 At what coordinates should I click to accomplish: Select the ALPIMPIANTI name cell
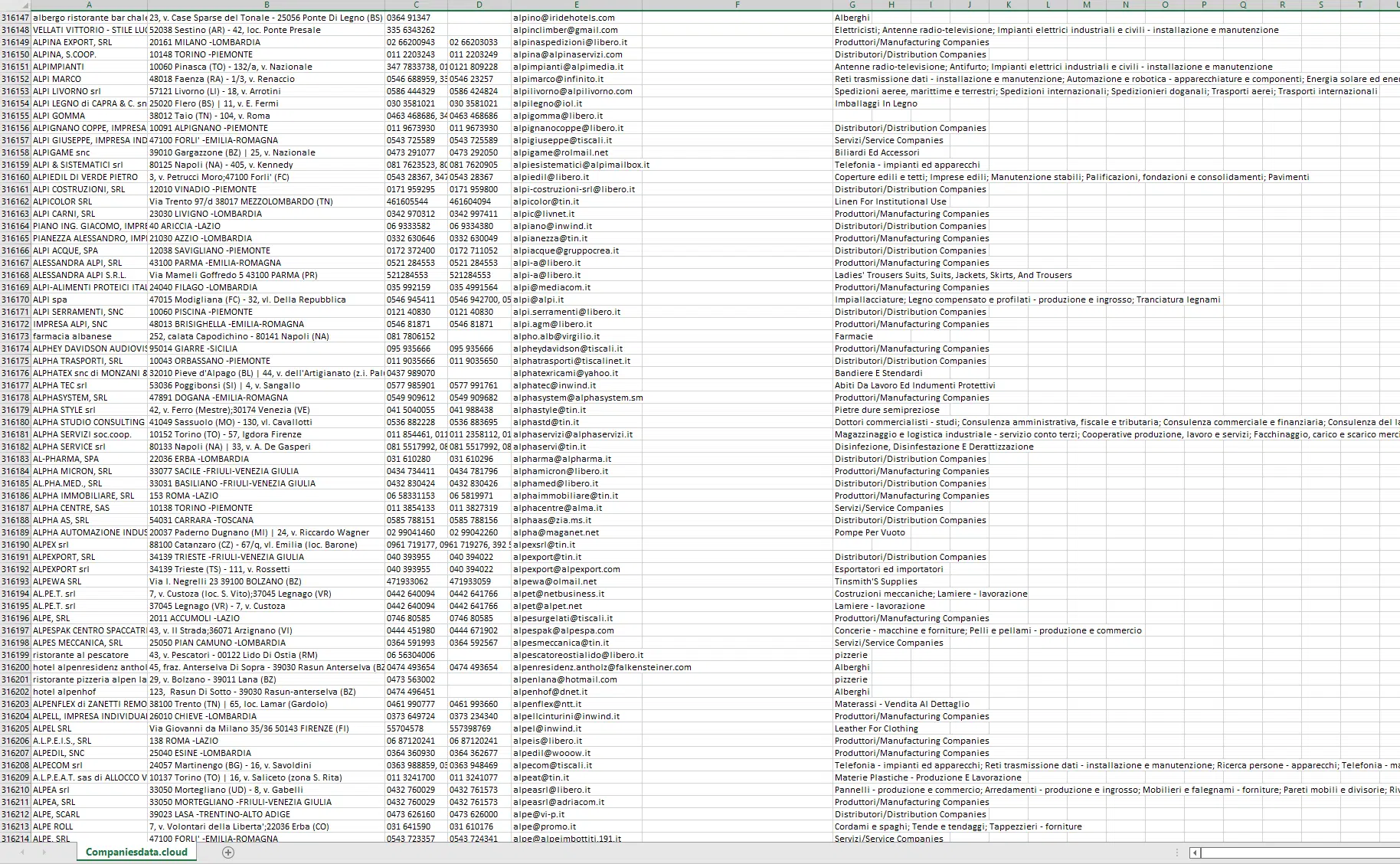89,67
